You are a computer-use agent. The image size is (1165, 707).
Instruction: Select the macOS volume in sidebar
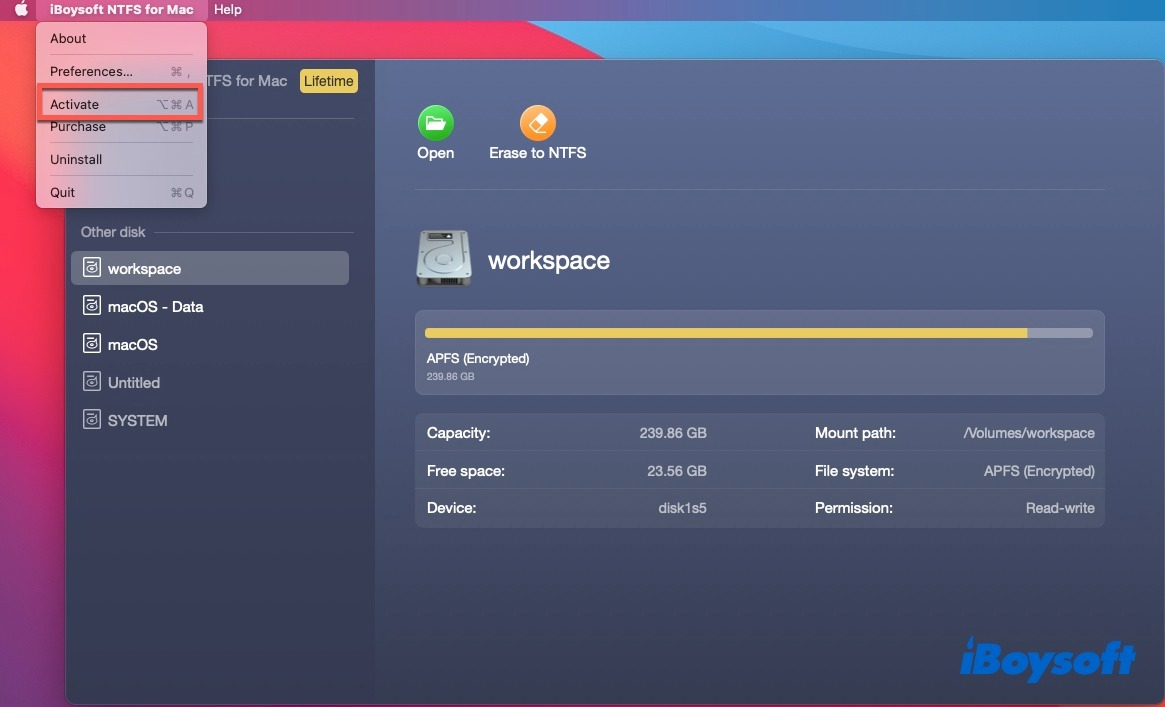tap(132, 344)
